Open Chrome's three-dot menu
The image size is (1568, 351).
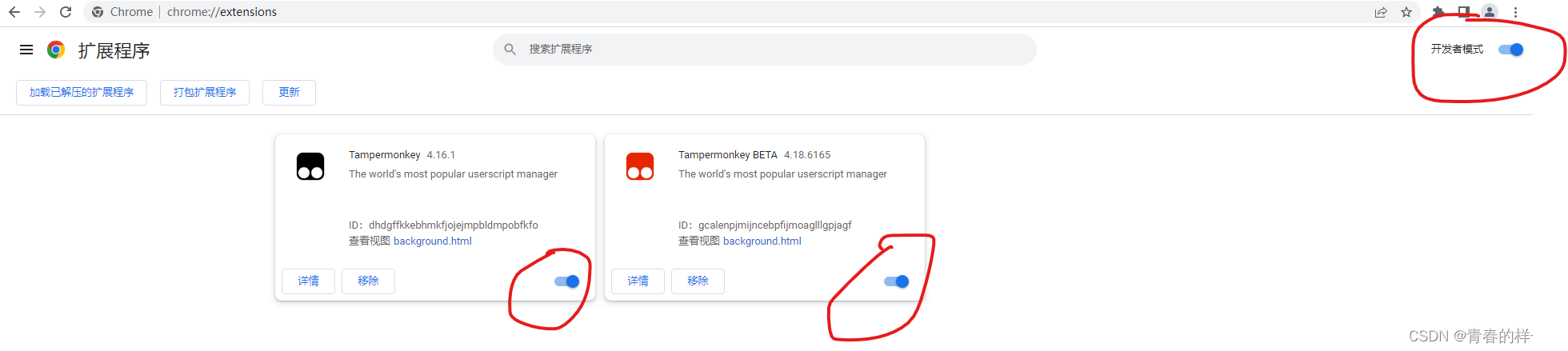coord(1515,12)
